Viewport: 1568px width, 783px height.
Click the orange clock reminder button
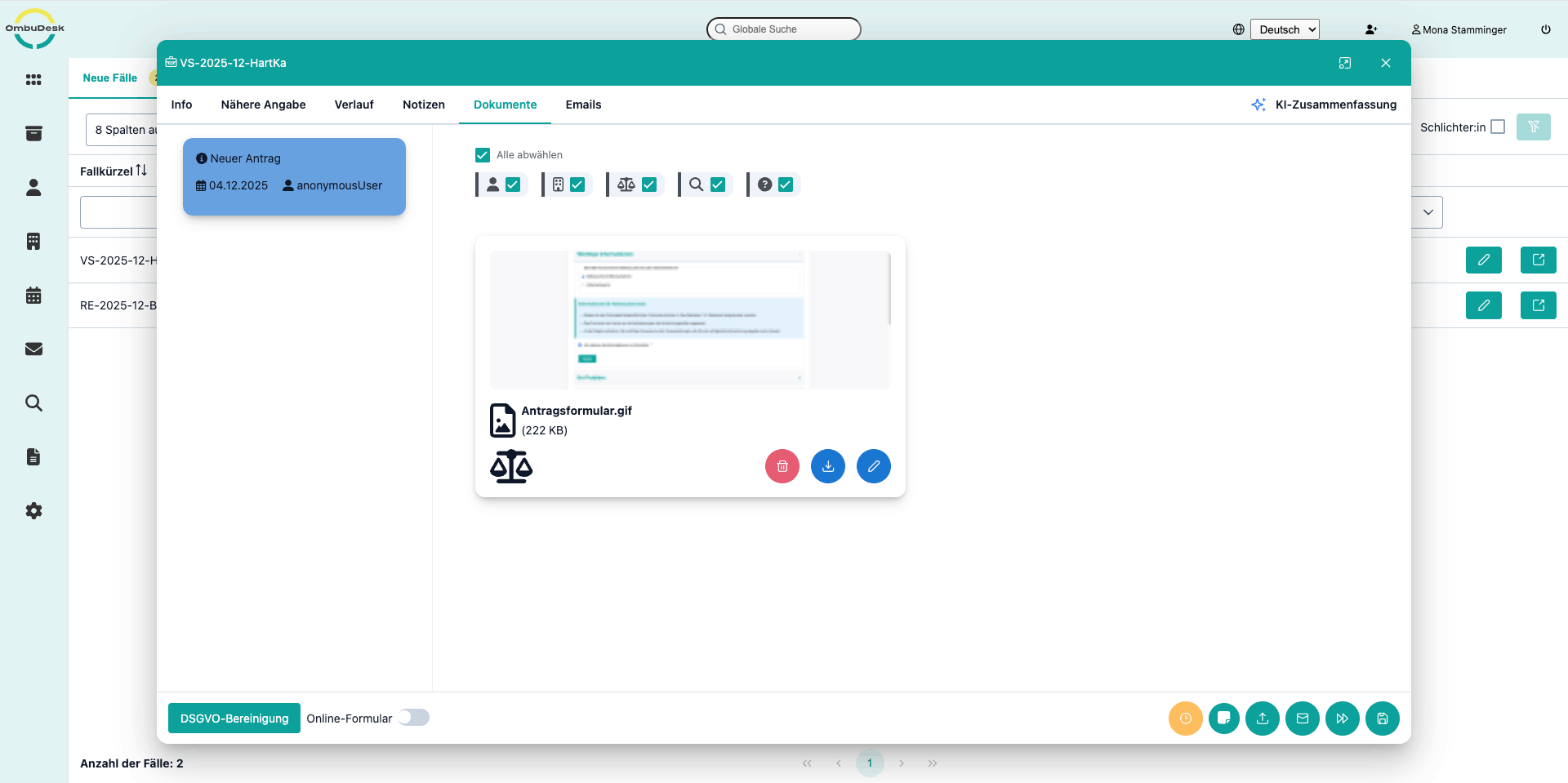(x=1185, y=718)
